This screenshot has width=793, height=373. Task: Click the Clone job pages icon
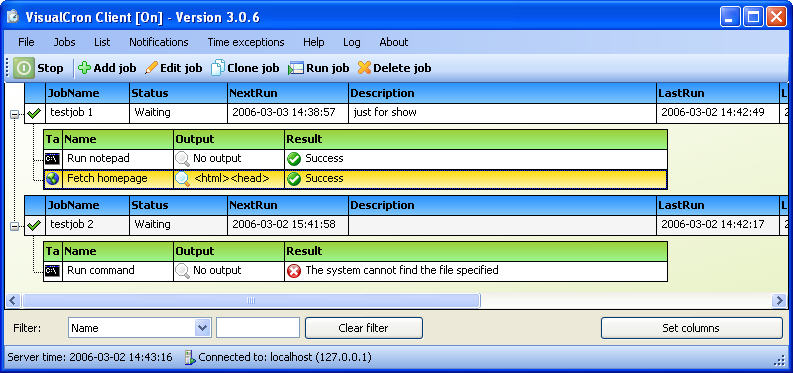217,68
